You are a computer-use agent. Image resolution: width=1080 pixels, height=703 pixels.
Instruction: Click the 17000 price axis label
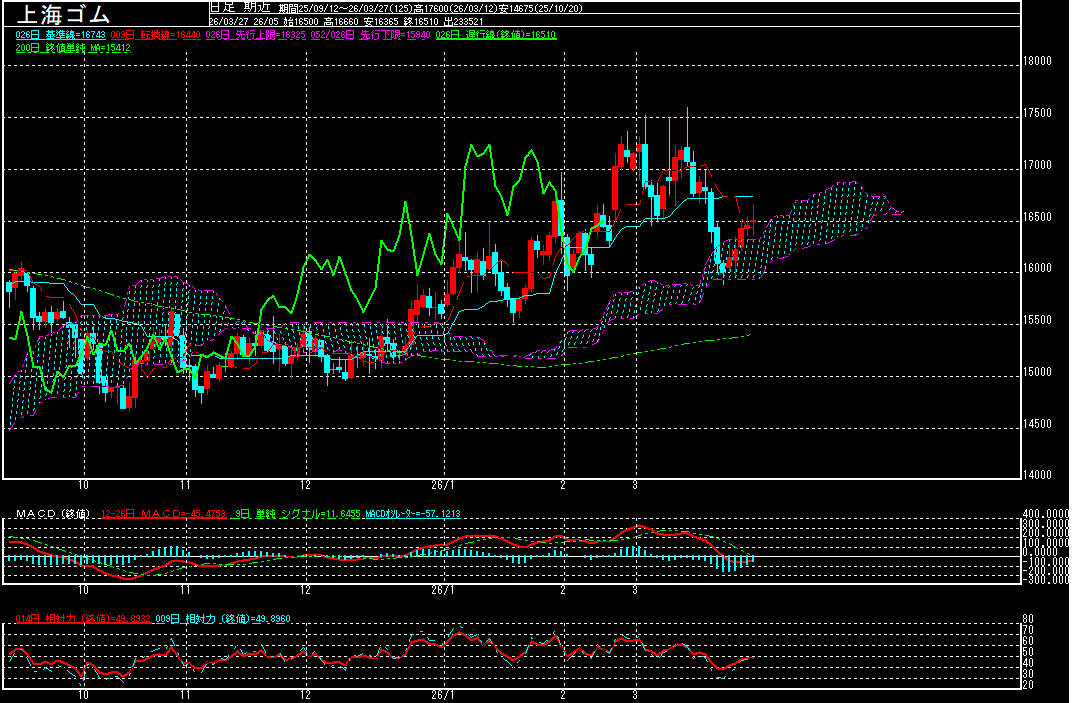[1039, 164]
